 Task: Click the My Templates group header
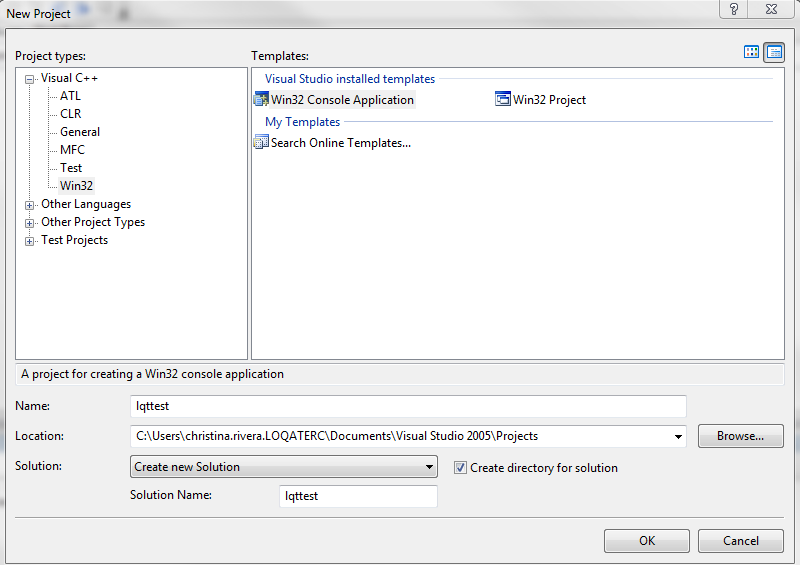[302, 121]
